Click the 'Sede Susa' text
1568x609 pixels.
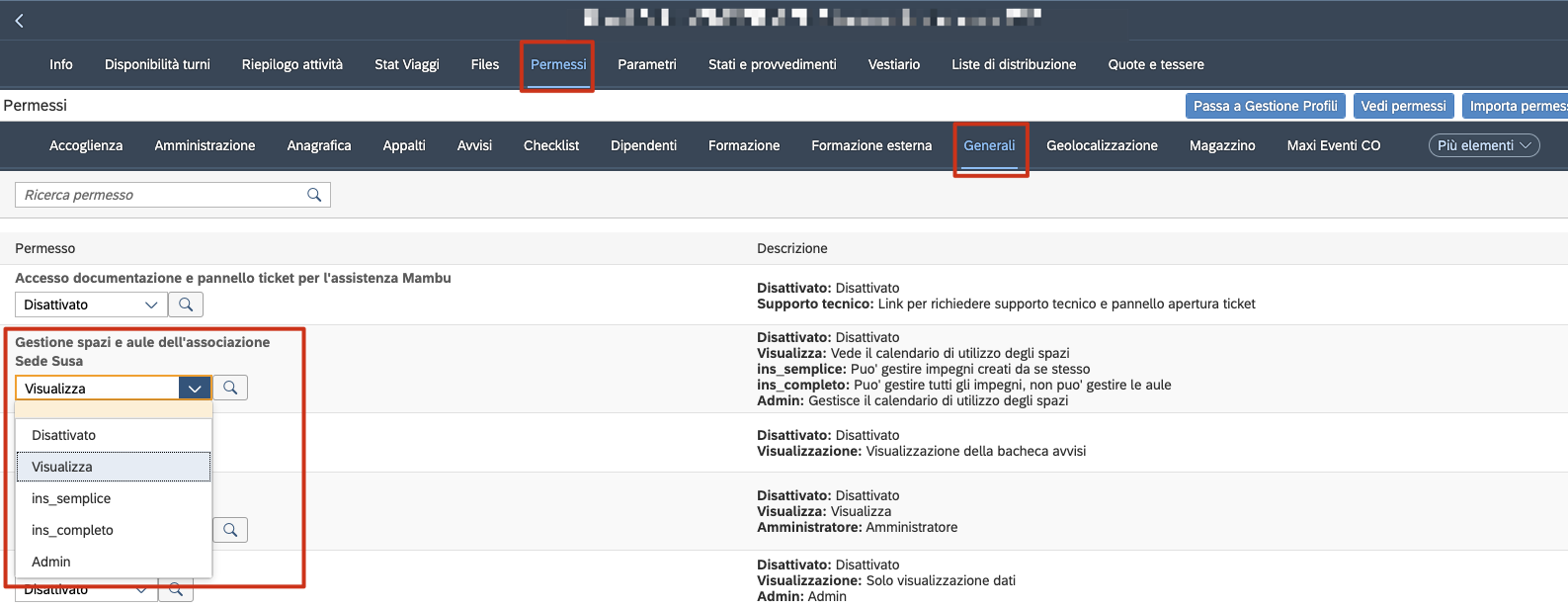pyautogui.click(x=49, y=361)
